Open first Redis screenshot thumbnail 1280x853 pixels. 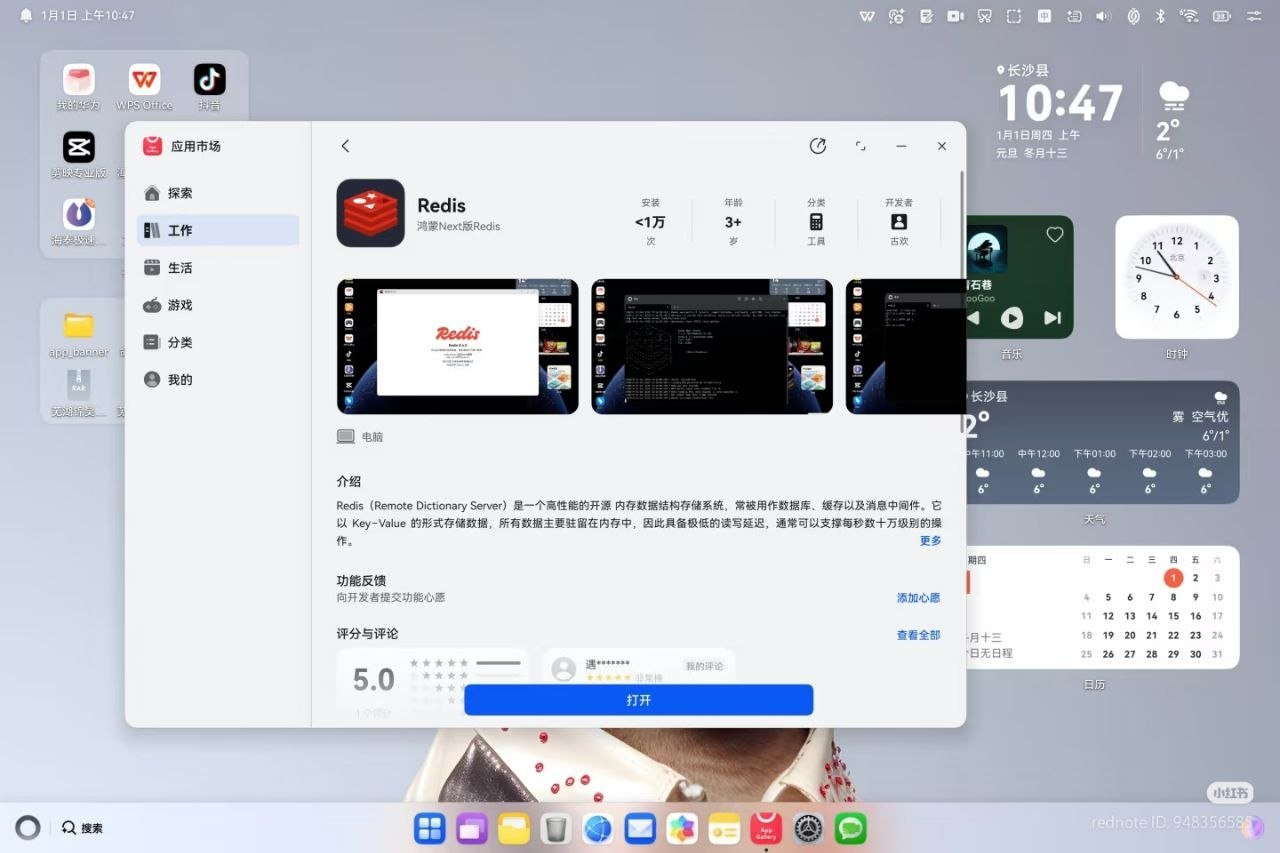point(457,346)
